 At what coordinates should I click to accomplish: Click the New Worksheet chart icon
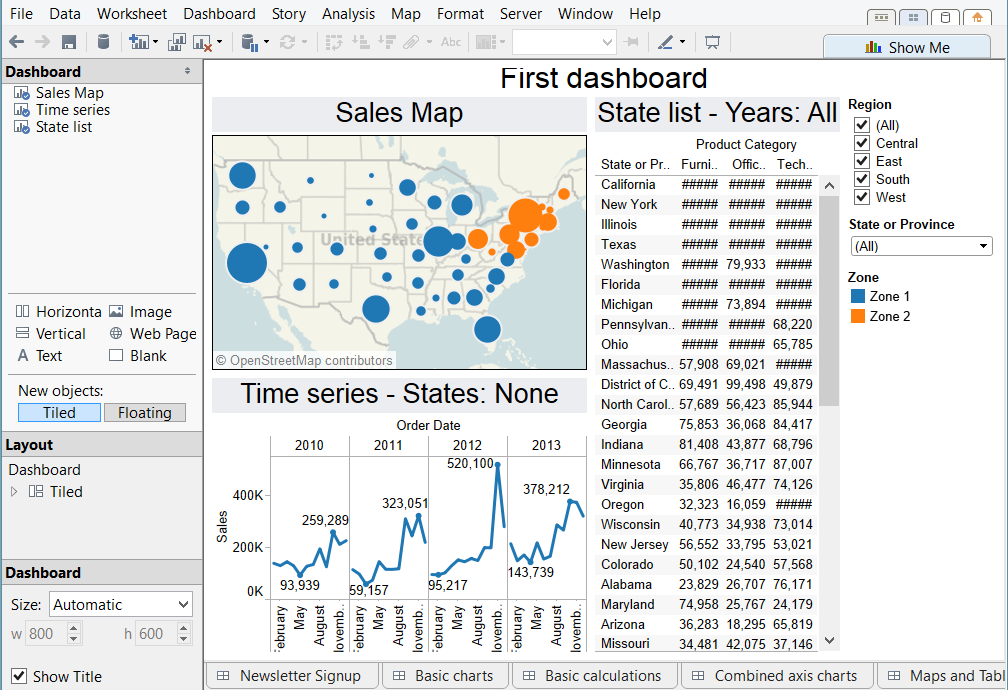138,42
